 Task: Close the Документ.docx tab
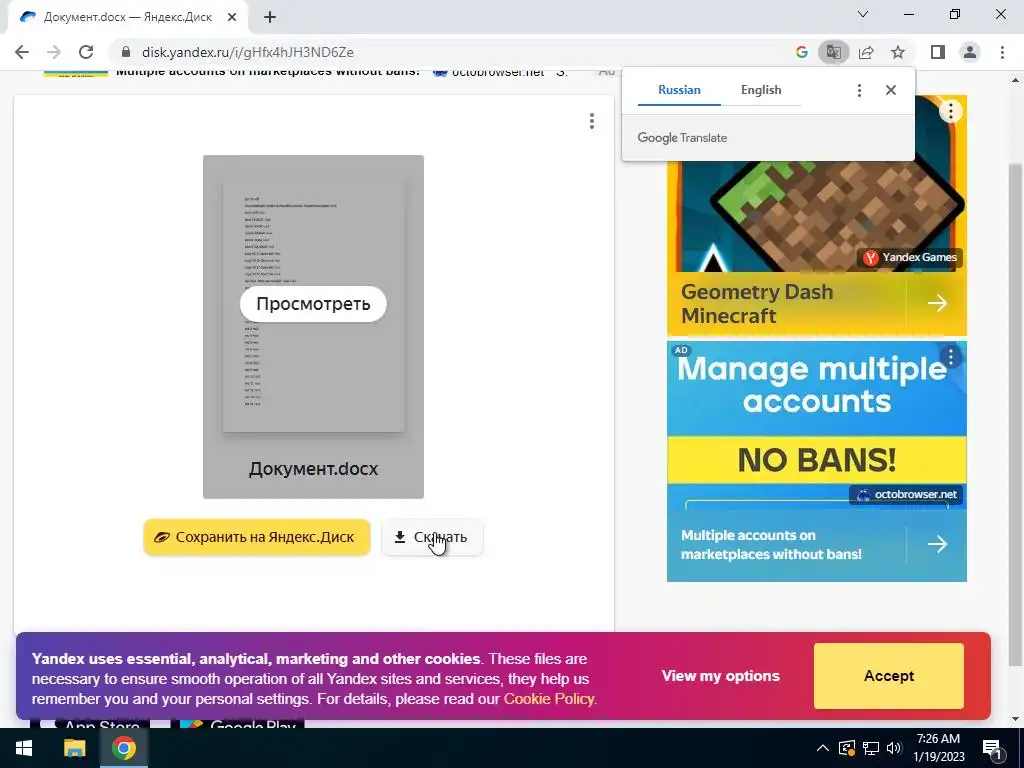[x=232, y=17]
